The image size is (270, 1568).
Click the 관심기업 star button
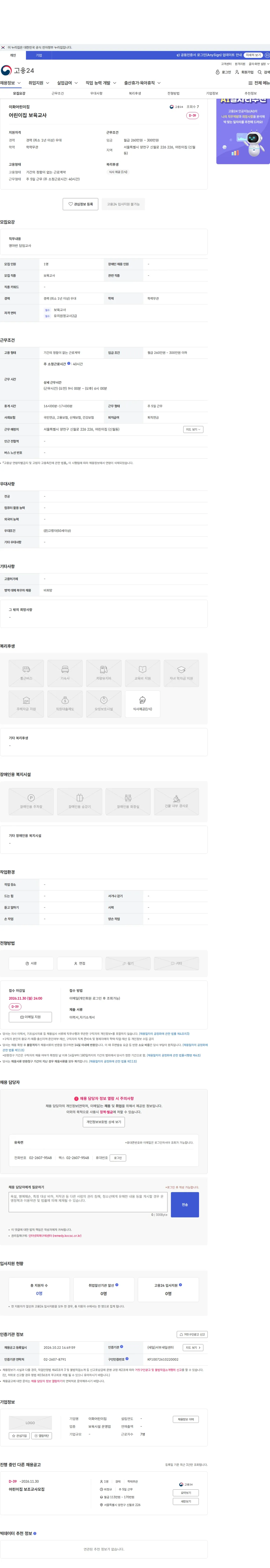[19, 1436]
